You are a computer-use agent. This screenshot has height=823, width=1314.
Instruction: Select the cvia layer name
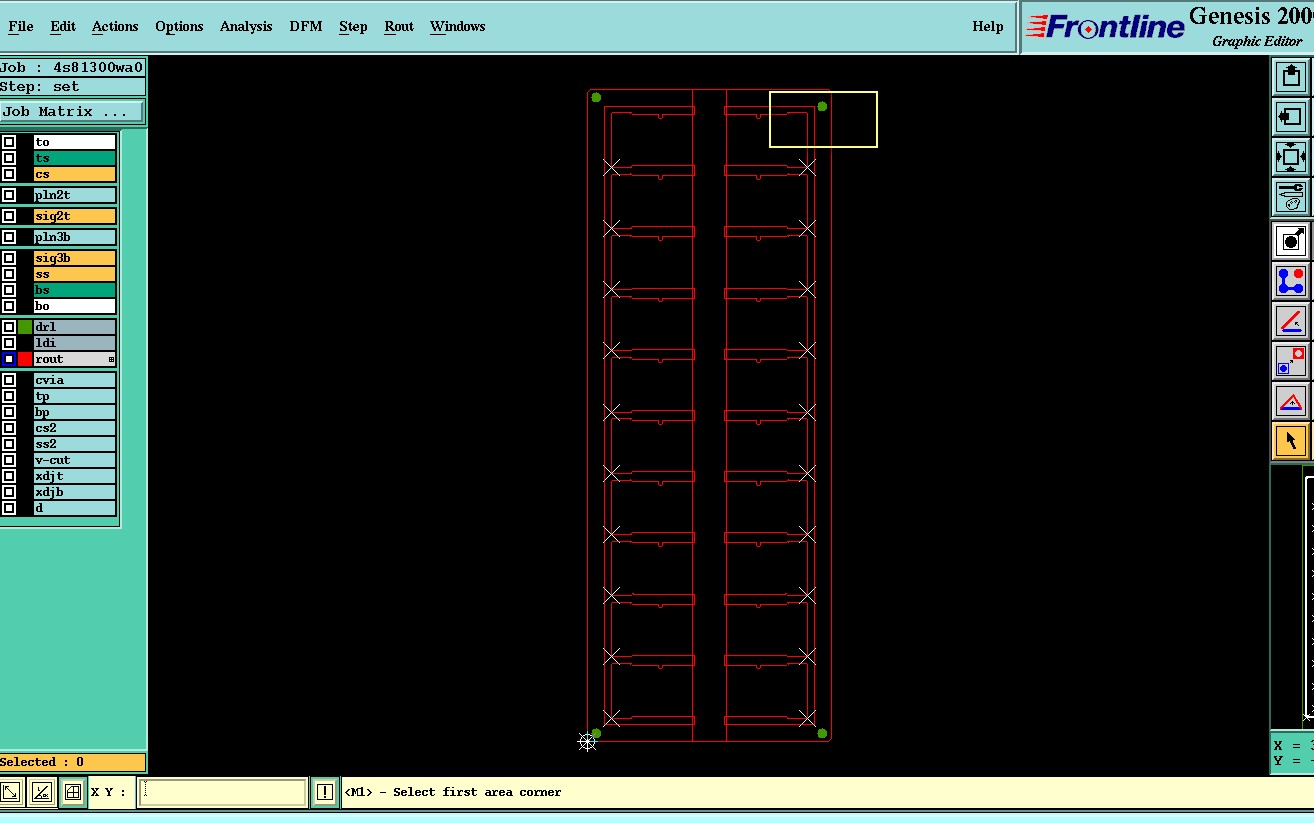click(75, 380)
